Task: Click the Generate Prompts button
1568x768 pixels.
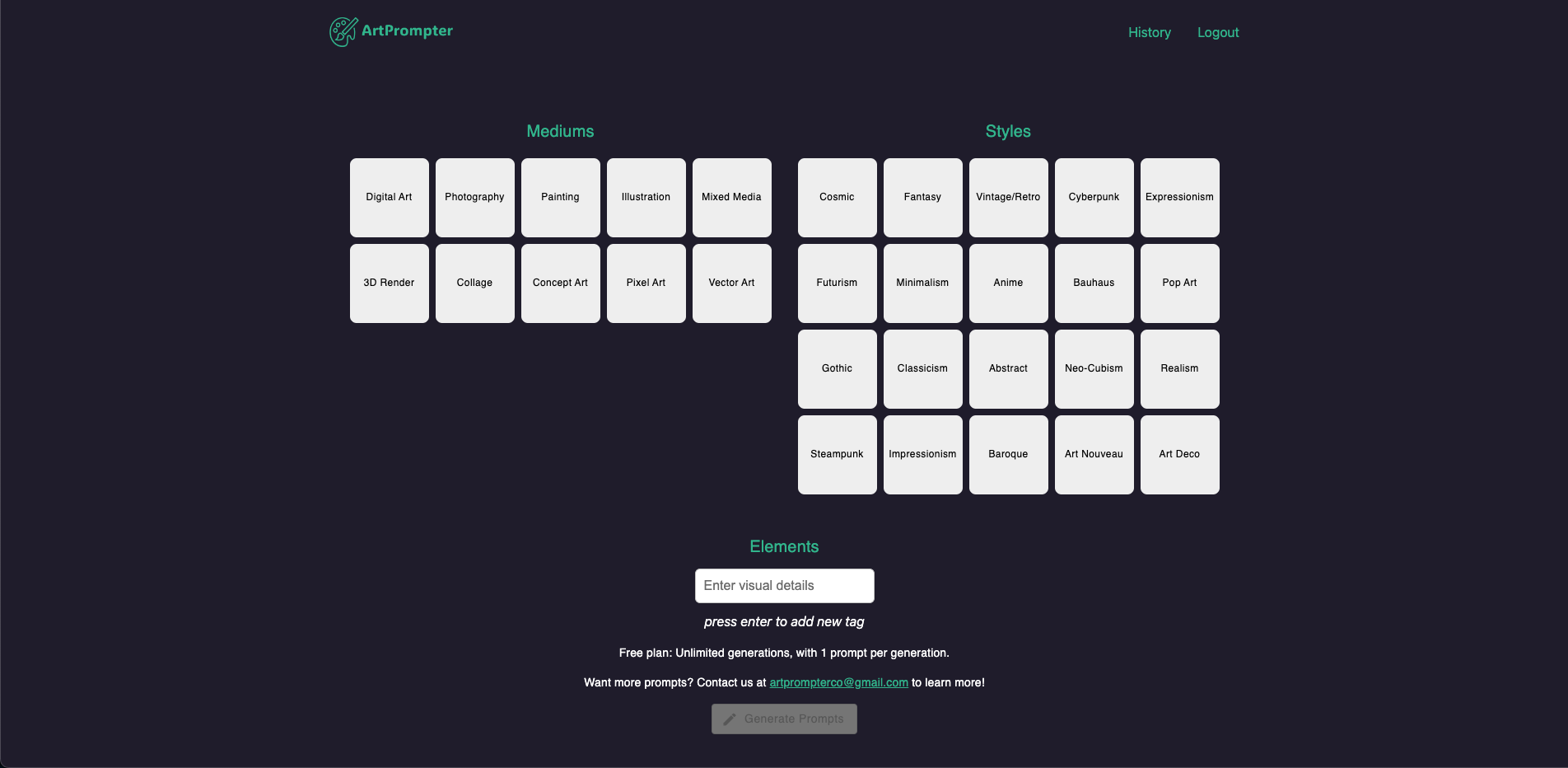Action: tap(784, 719)
